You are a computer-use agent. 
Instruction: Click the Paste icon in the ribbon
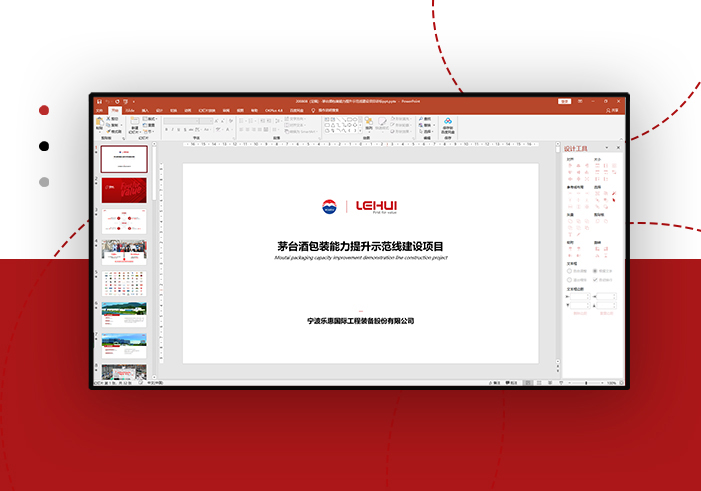click(x=100, y=123)
